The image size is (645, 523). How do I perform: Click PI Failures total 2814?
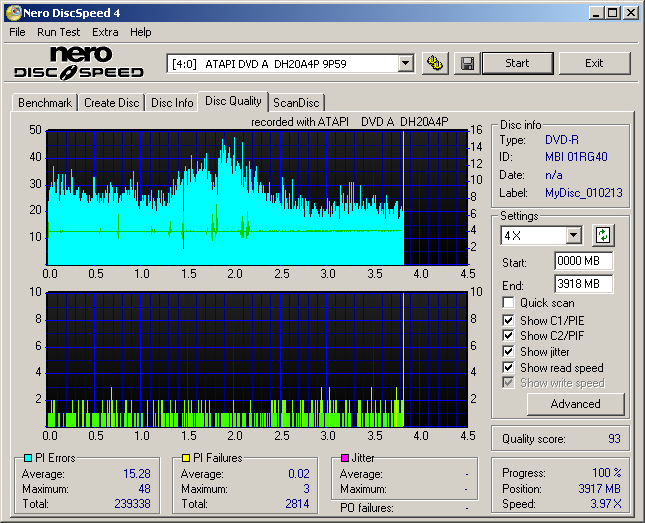click(x=297, y=504)
